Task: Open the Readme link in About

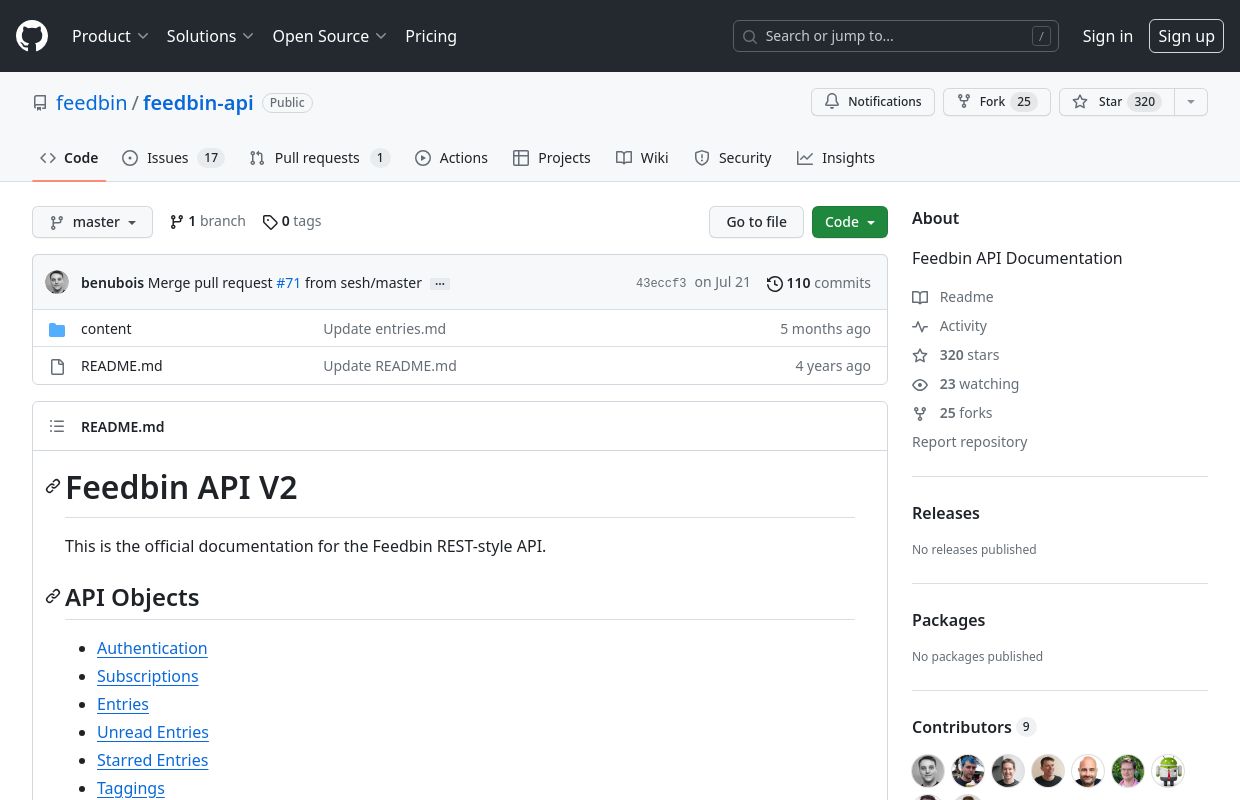Action: [953, 297]
